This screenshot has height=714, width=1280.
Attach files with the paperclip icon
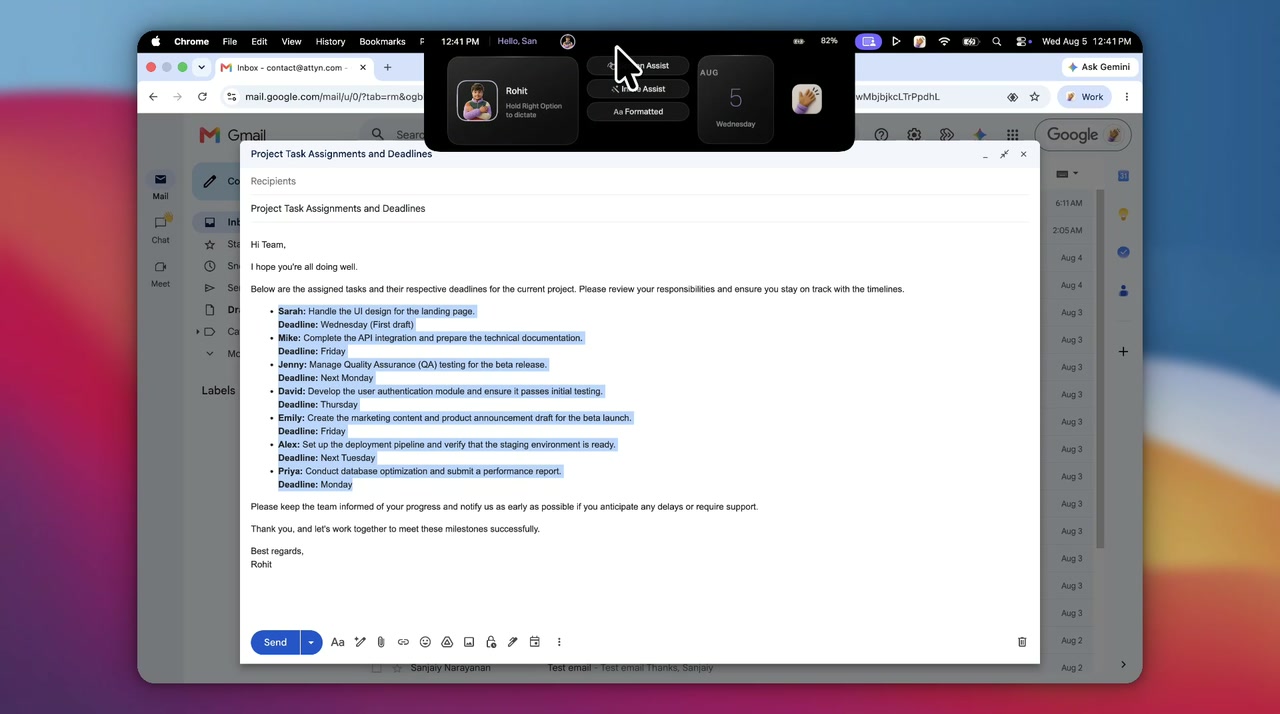[x=381, y=642]
